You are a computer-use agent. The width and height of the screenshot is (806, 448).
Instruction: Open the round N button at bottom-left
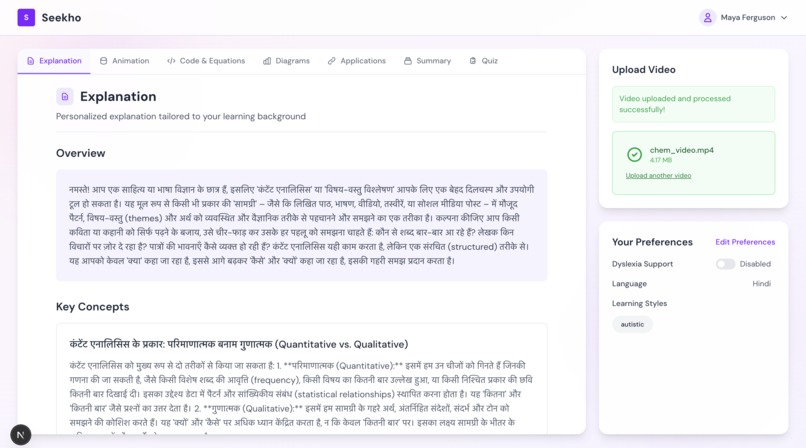click(21, 435)
